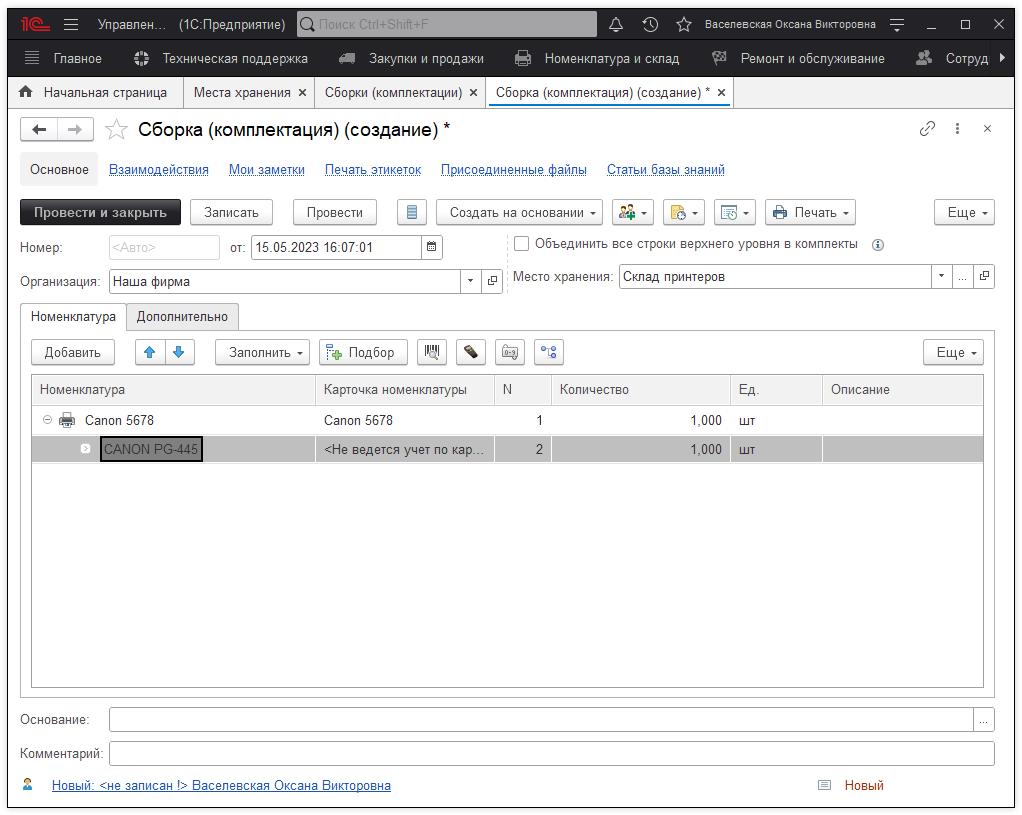Screen dimensions: 1022x815
Task: Switch to the Дополнительно tab
Action: (182, 316)
